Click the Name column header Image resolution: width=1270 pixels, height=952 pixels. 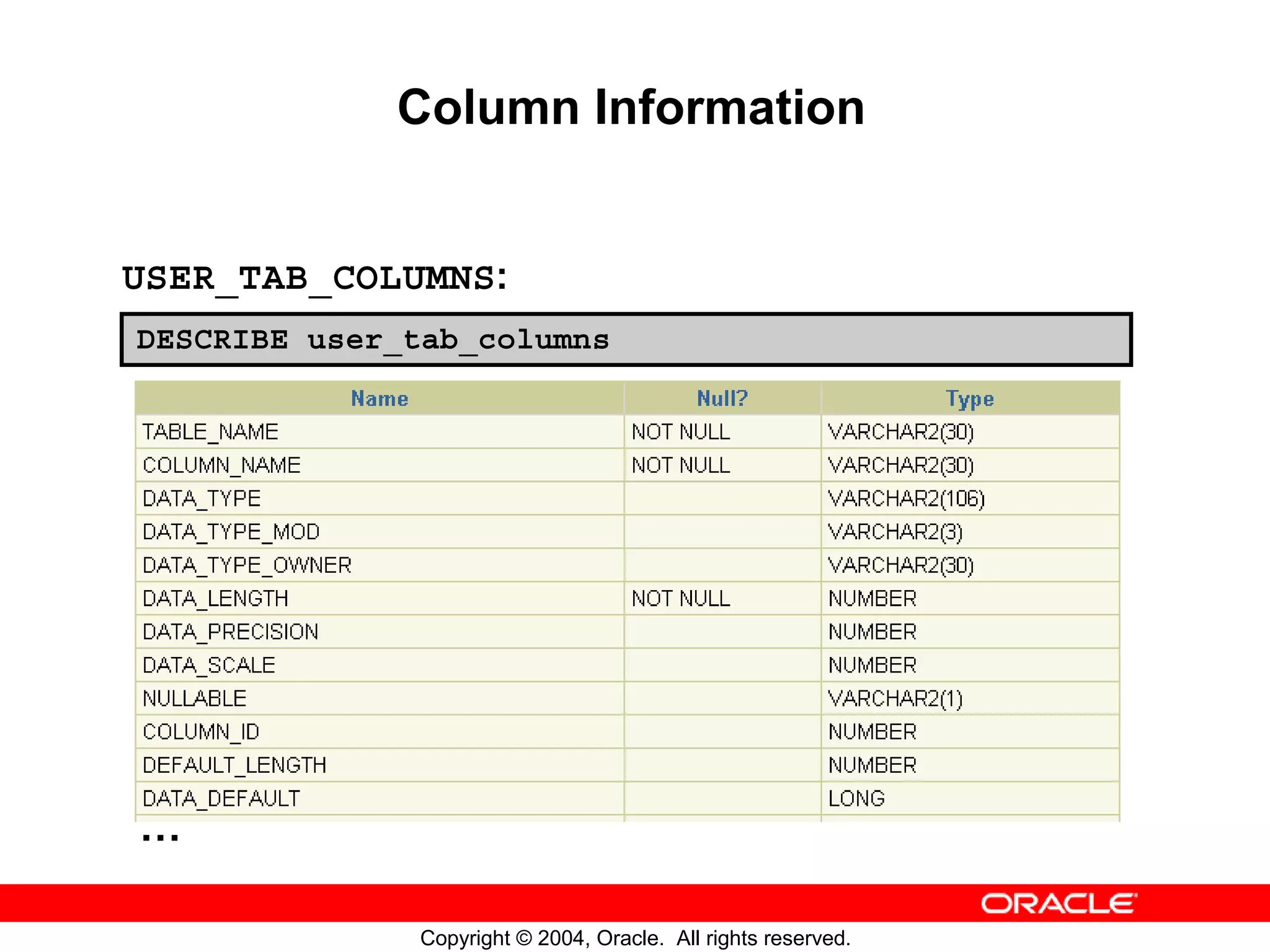point(380,399)
